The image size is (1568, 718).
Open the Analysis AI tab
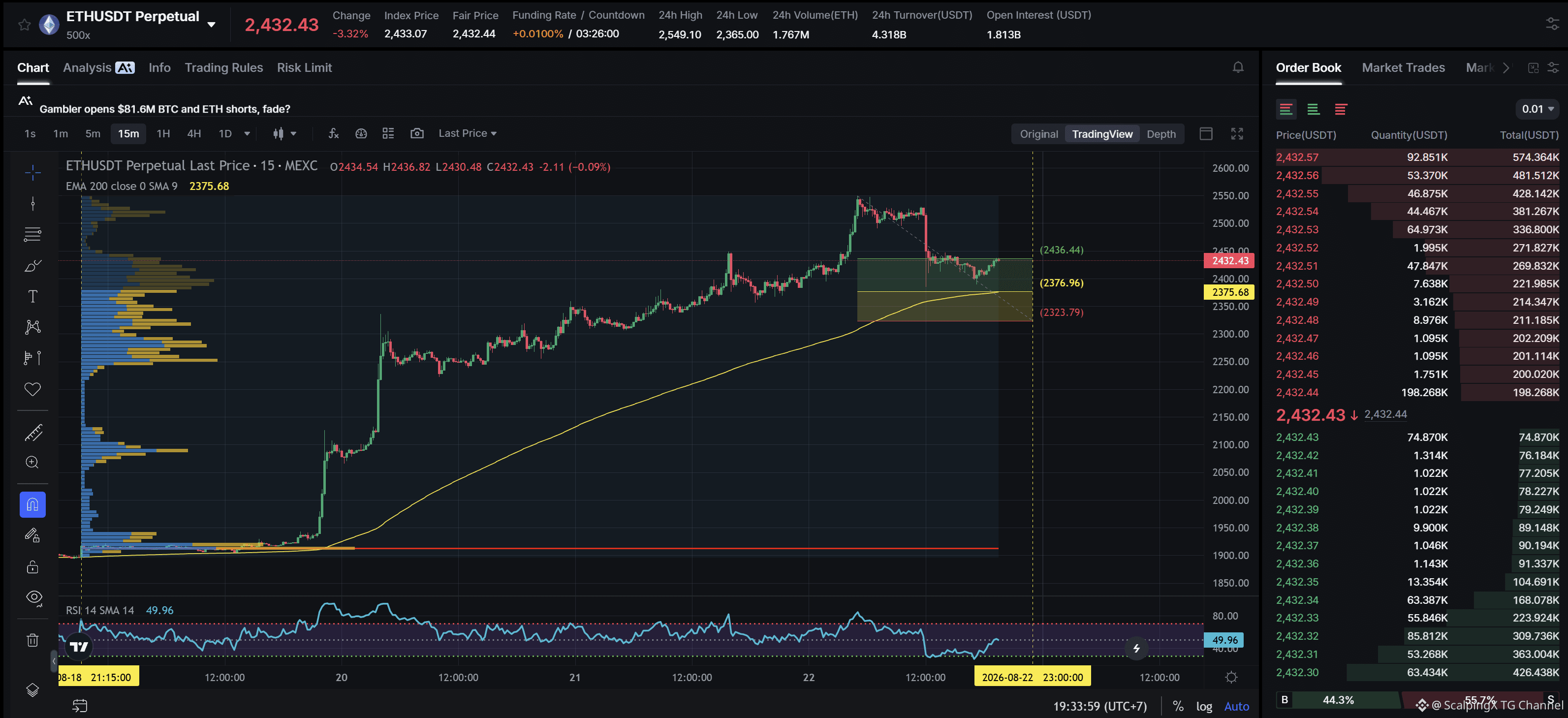tap(98, 67)
